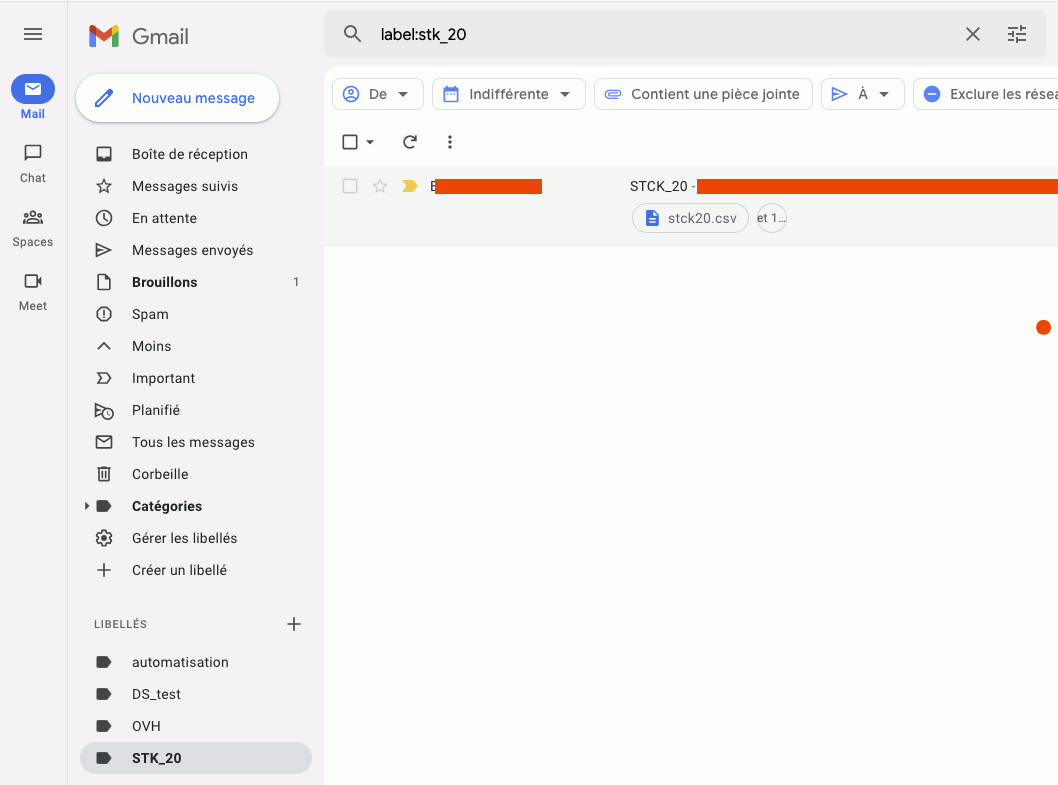Click the search magnifier icon
1058x785 pixels.
tap(352, 34)
